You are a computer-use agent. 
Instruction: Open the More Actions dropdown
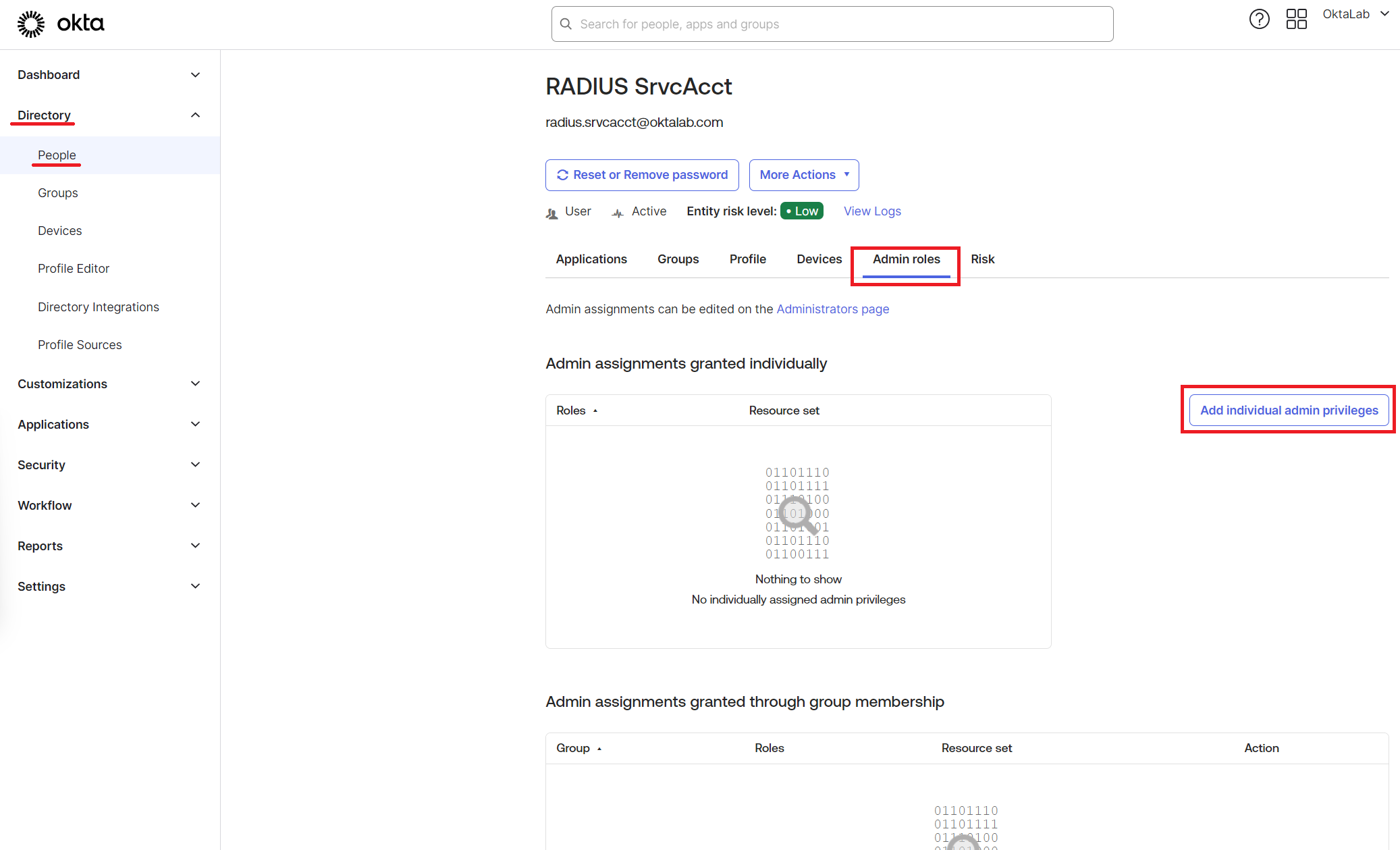pyautogui.click(x=803, y=175)
